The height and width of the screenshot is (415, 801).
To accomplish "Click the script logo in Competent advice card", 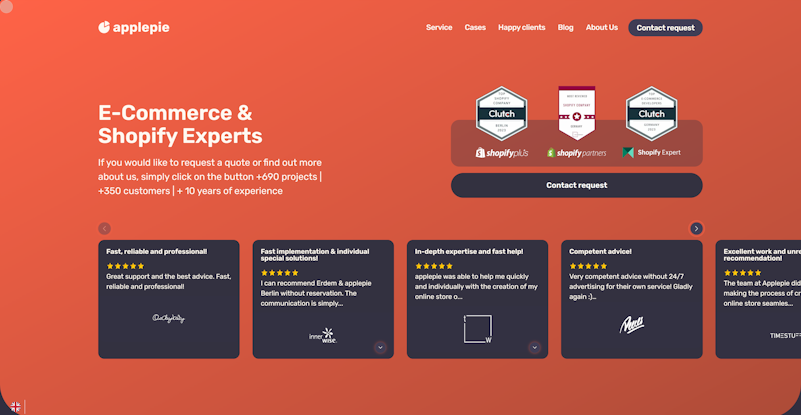I will coord(632,325).
